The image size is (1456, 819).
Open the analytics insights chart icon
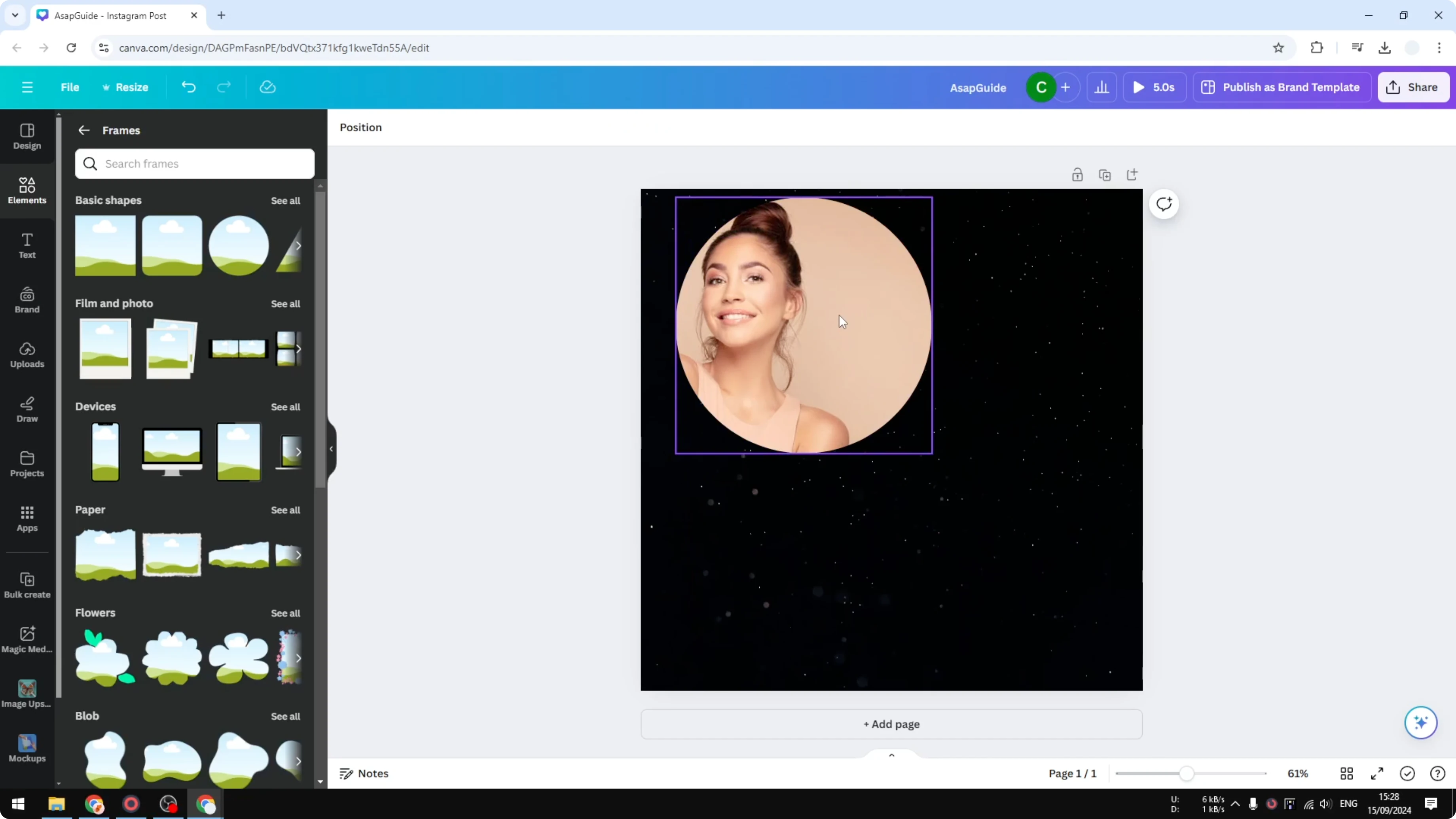(x=1101, y=87)
